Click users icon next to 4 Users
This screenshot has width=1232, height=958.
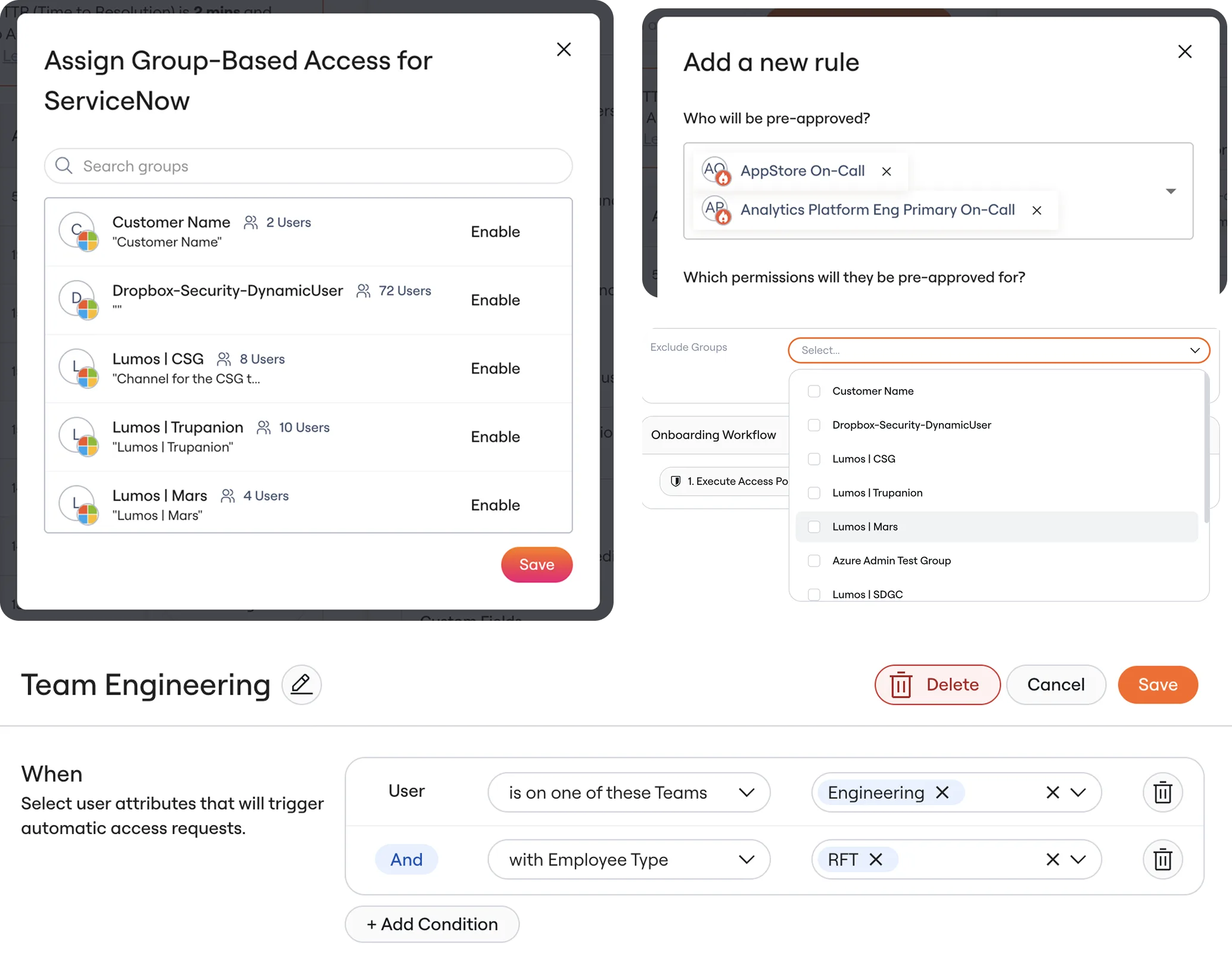pyautogui.click(x=228, y=496)
